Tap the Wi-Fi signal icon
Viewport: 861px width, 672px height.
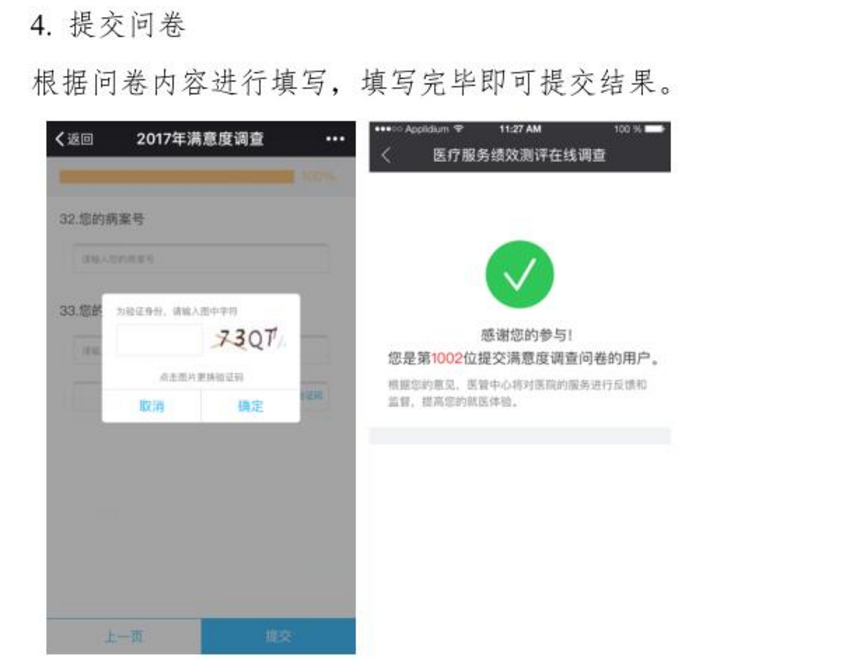pos(459,129)
